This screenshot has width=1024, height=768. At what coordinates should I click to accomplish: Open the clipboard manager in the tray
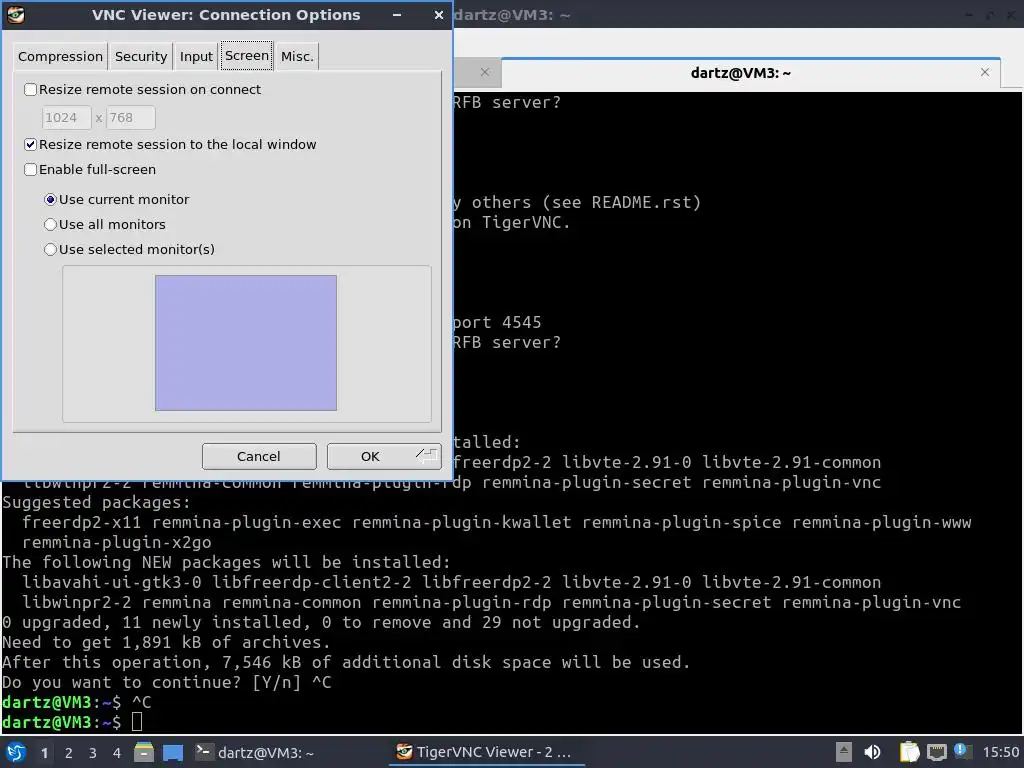point(909,752)
